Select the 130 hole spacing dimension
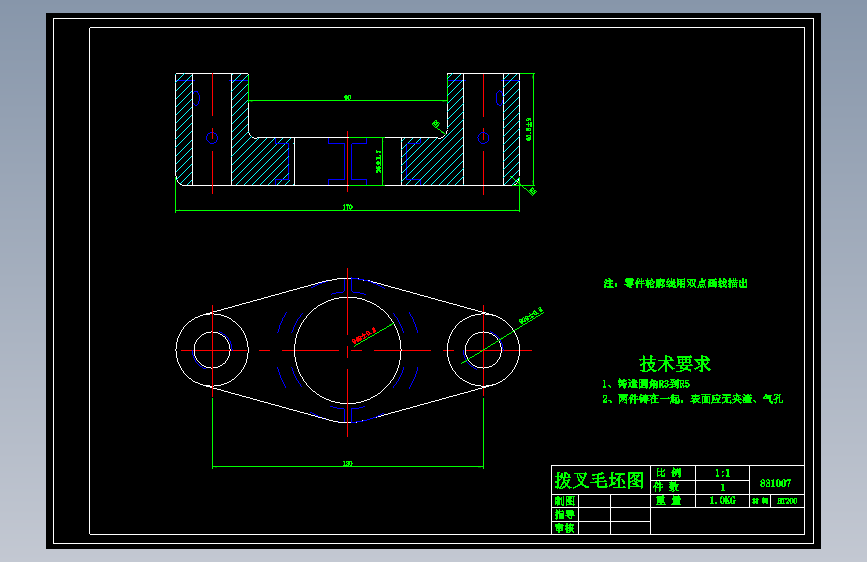The width and height of the screenshot is (867, 562). tap(347, 464)
